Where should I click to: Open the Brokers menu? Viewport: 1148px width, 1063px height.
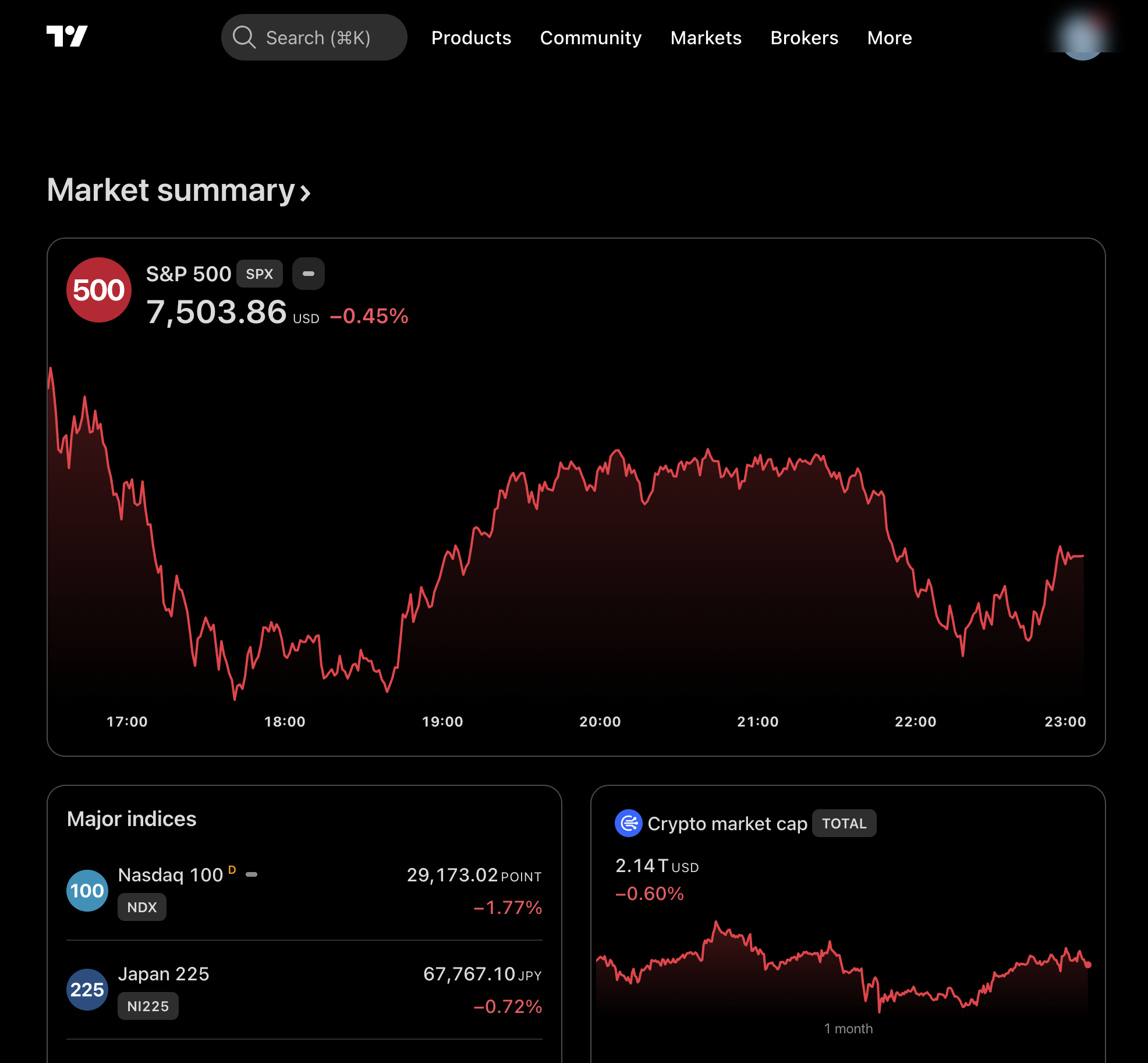(804, 38)
